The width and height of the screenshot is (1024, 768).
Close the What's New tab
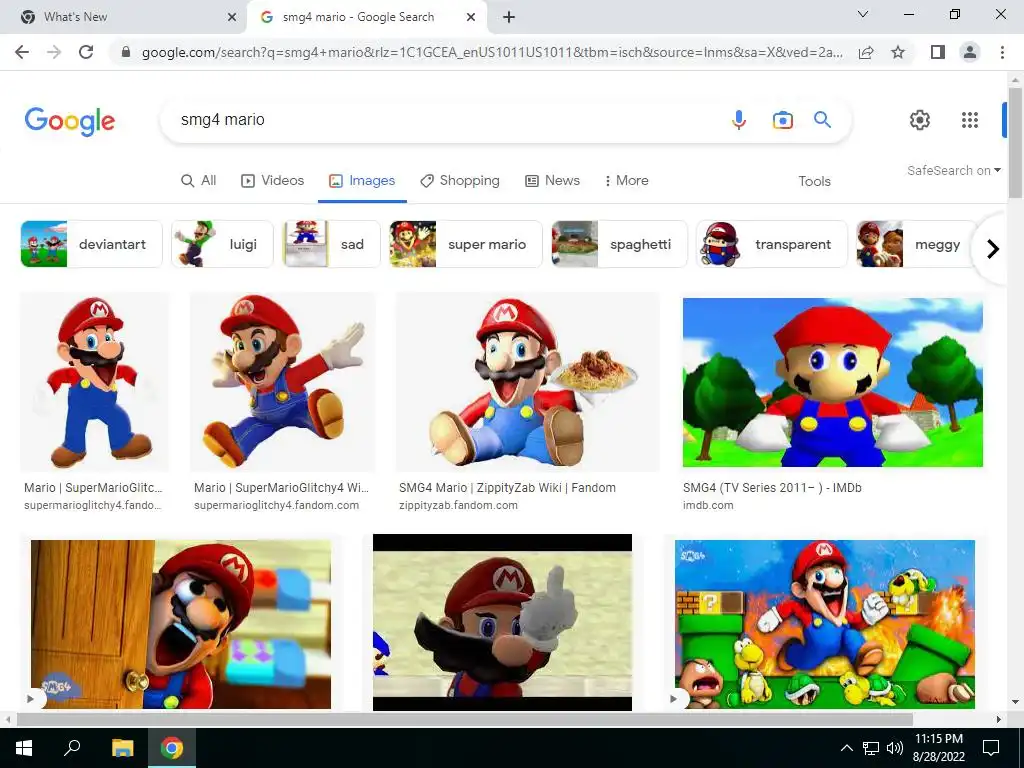tap(232, 17)
